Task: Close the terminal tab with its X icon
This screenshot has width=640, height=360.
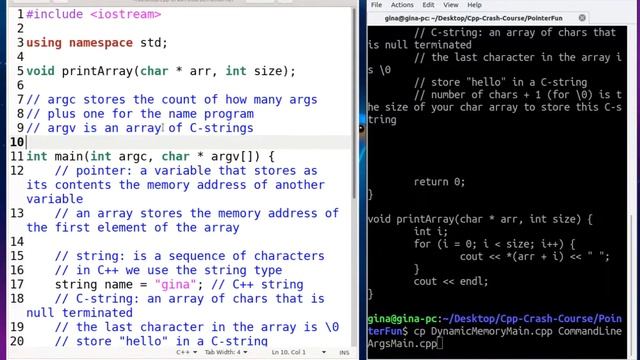Action: (582, 18)
